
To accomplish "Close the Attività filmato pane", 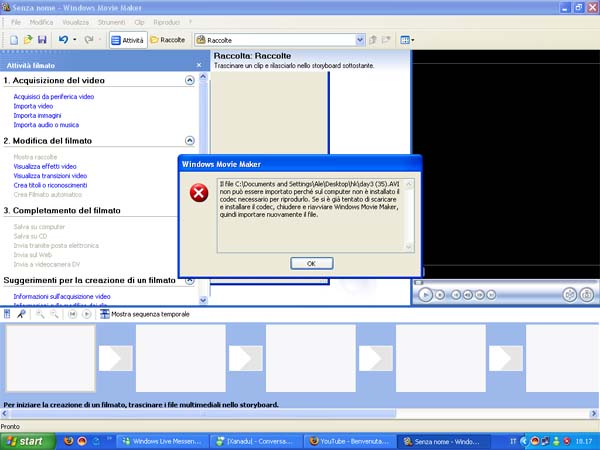I will [199, 65].
